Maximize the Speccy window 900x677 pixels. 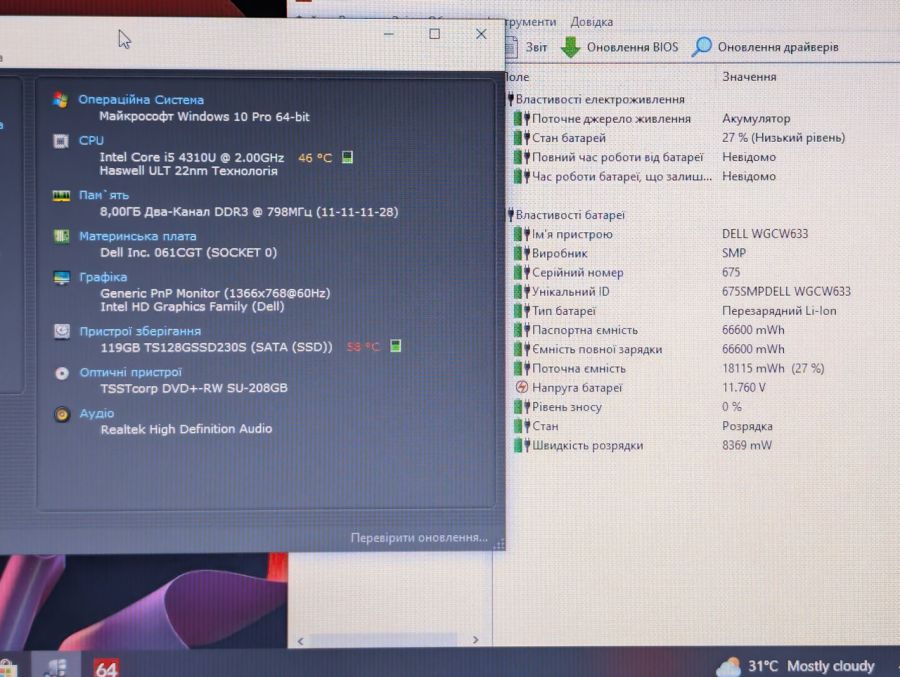tap(435, 34)
